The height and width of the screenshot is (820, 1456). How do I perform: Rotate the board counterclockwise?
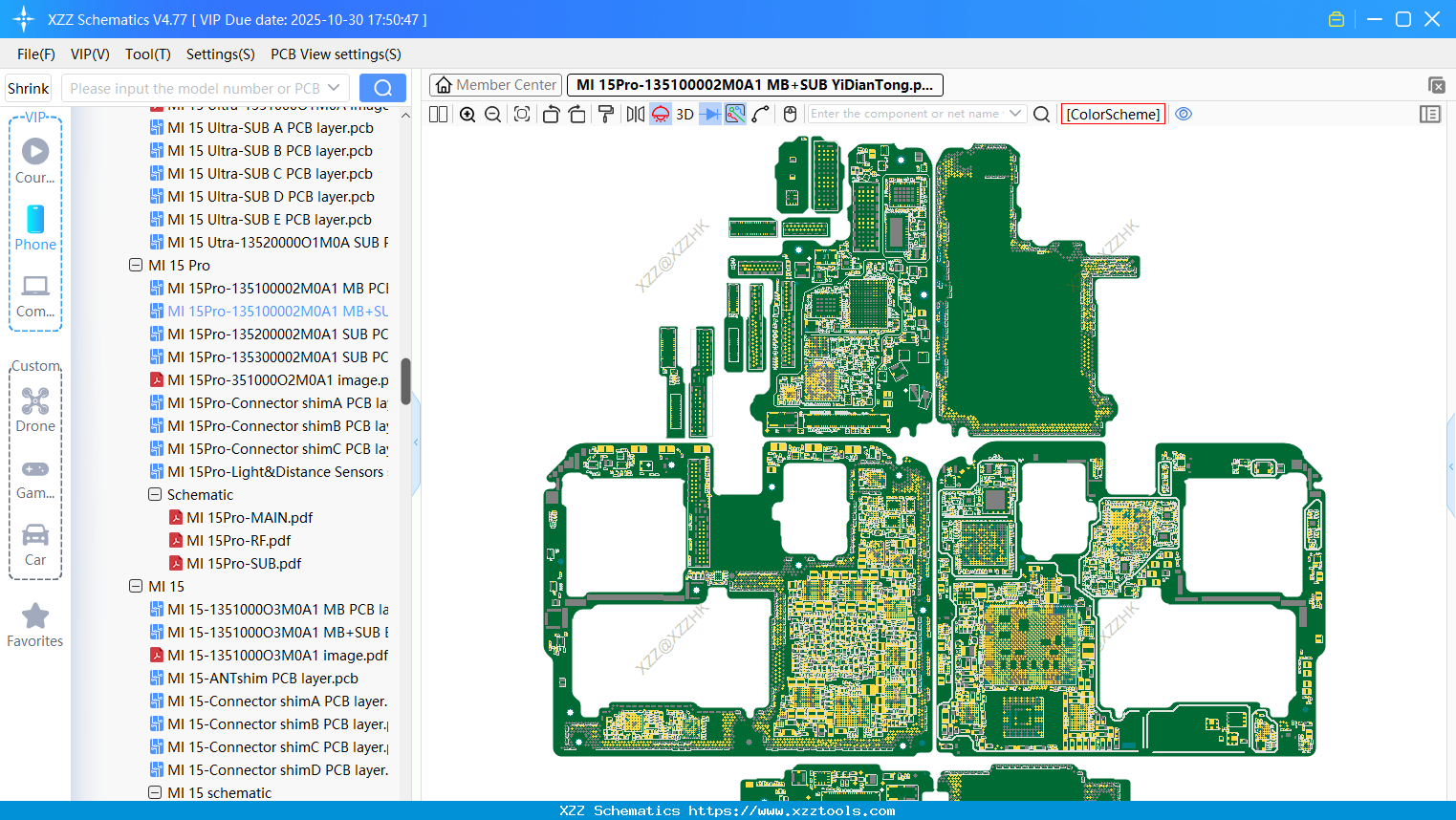552,114
